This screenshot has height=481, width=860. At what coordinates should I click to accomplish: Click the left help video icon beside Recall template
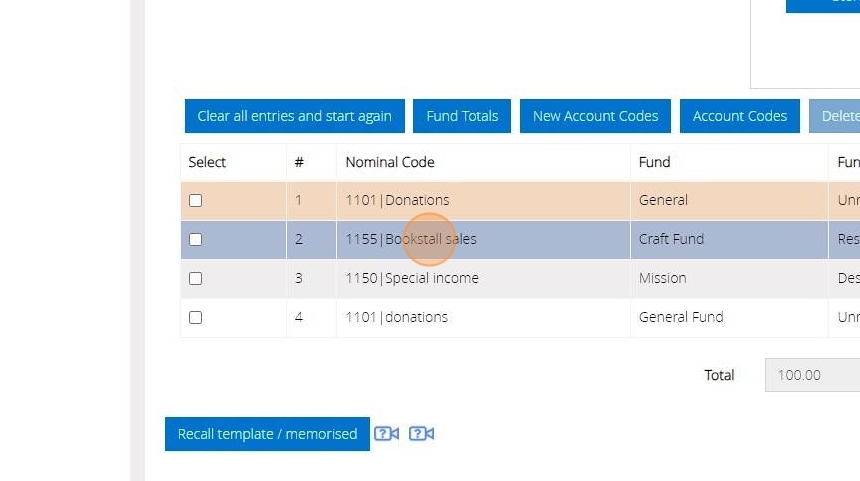[x=386, y=433]
